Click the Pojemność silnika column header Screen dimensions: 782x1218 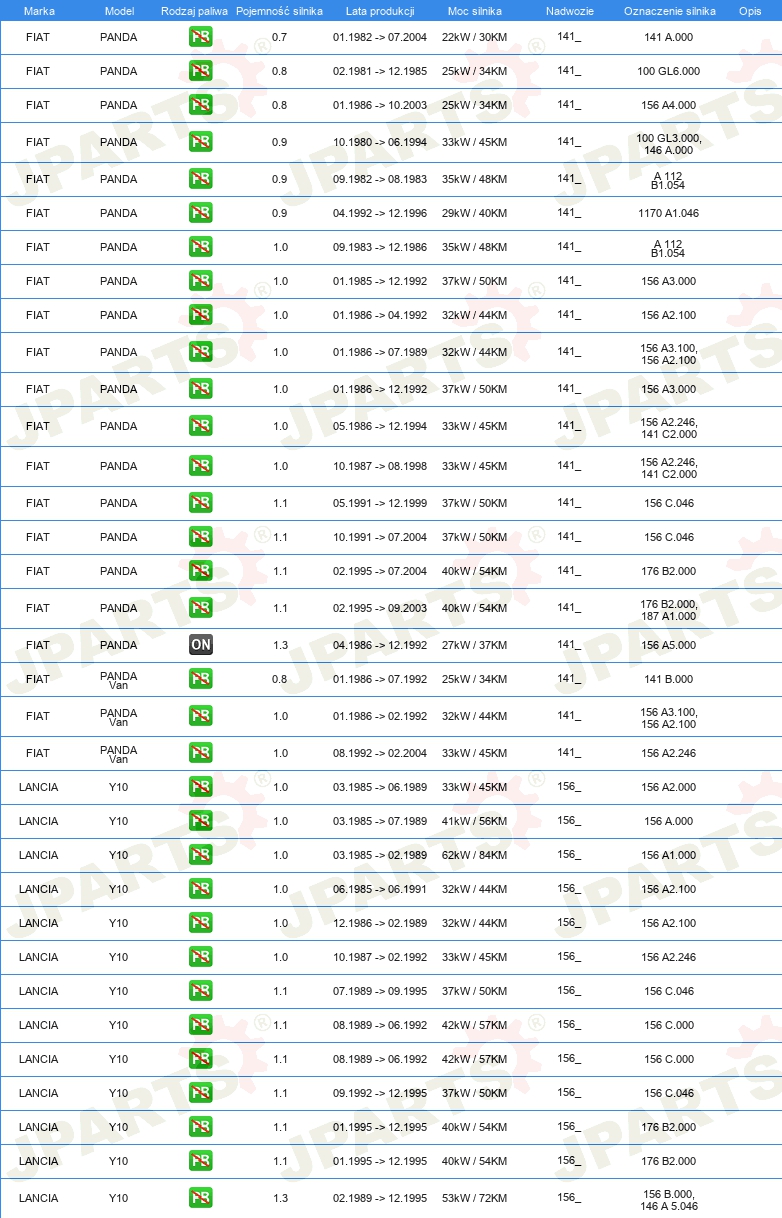279,10
